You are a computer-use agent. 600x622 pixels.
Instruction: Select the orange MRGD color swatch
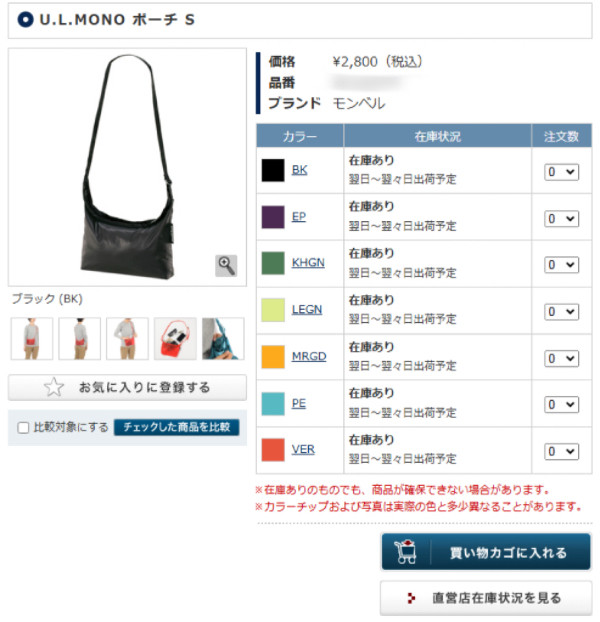273,357
